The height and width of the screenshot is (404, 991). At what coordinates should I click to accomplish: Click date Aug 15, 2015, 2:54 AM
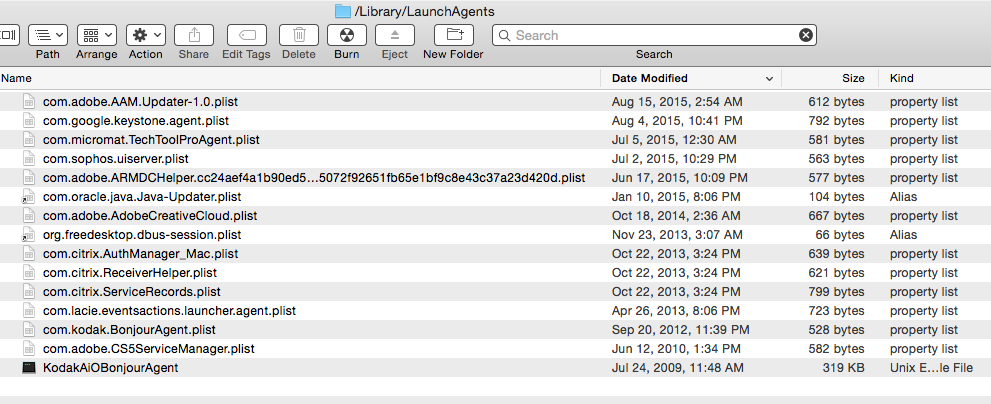tap(677, 102)
